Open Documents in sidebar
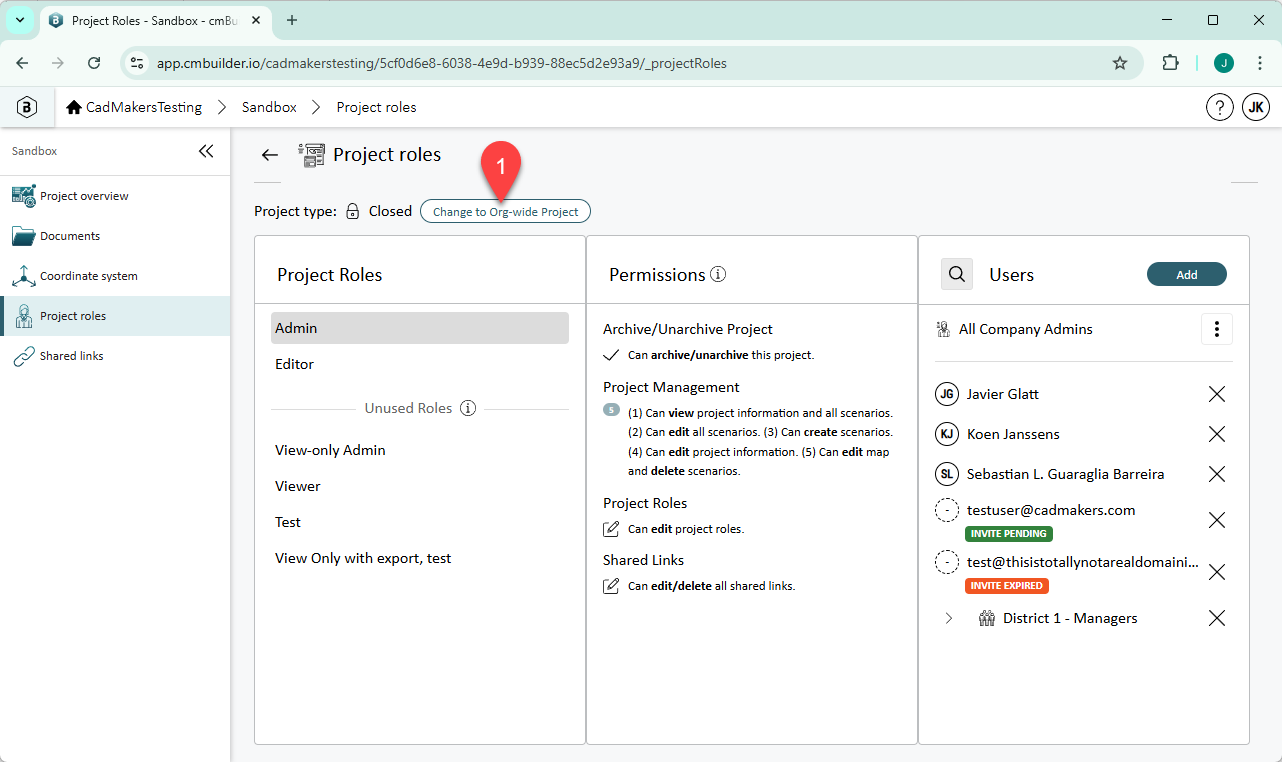This screenshot has width=1282, height=762. pos(115,236)
